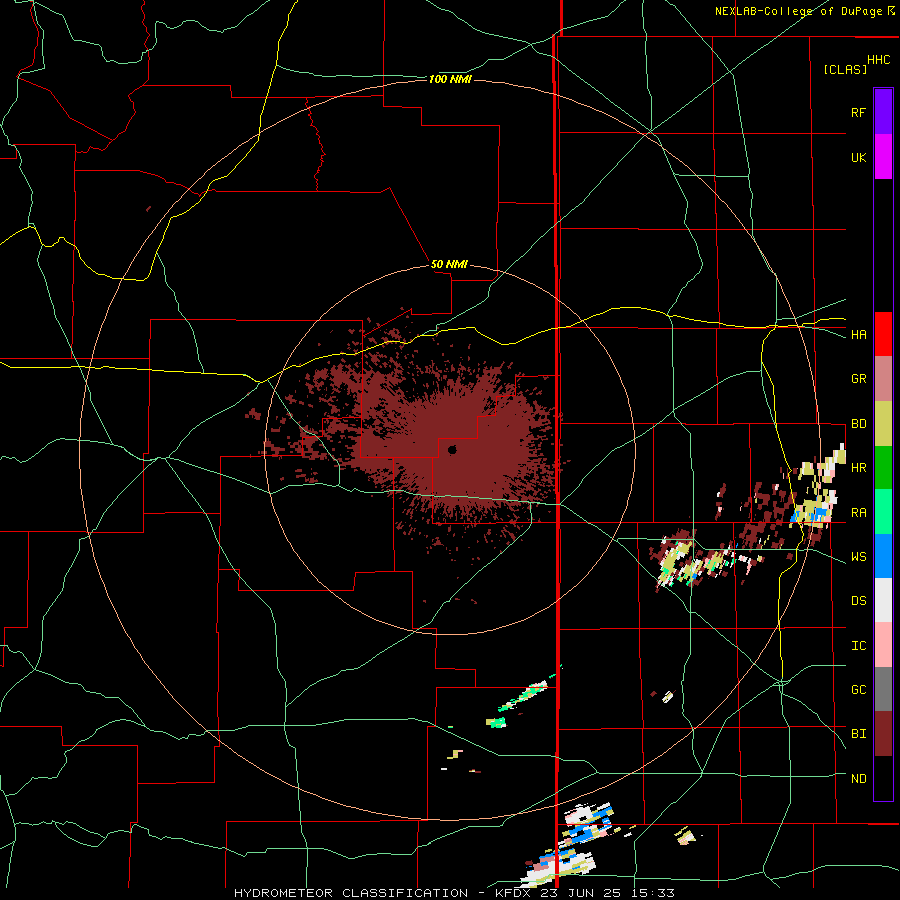Click the 50 NMI range ring label
The width and height of the screenshot is (900, 900).
coord(449,265)
